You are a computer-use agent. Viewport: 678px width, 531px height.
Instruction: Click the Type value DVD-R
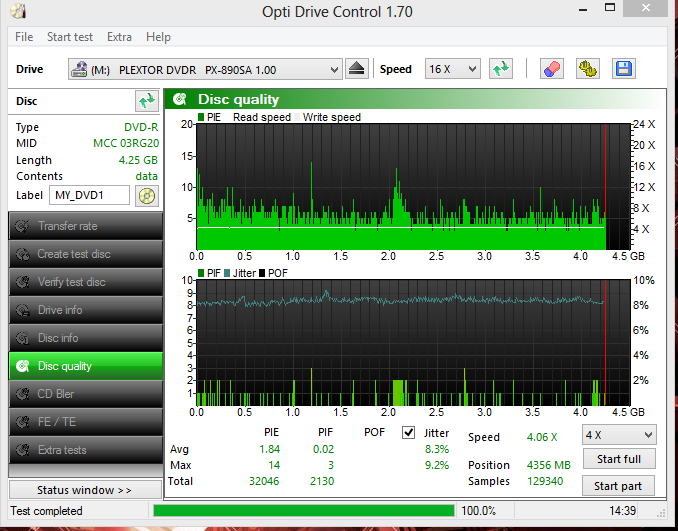click(x=141, y=127)
